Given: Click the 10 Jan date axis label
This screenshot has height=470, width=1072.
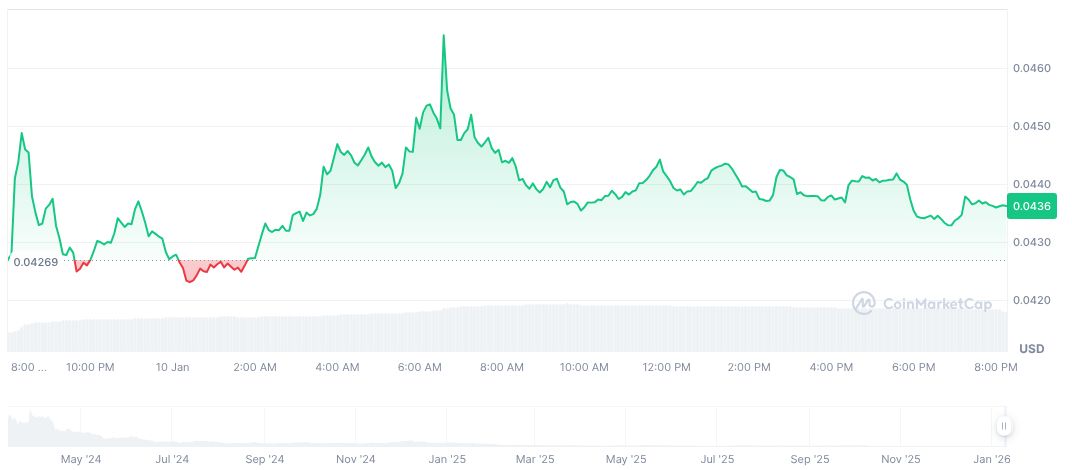Looking at the screenshot, I should (173, 367).
